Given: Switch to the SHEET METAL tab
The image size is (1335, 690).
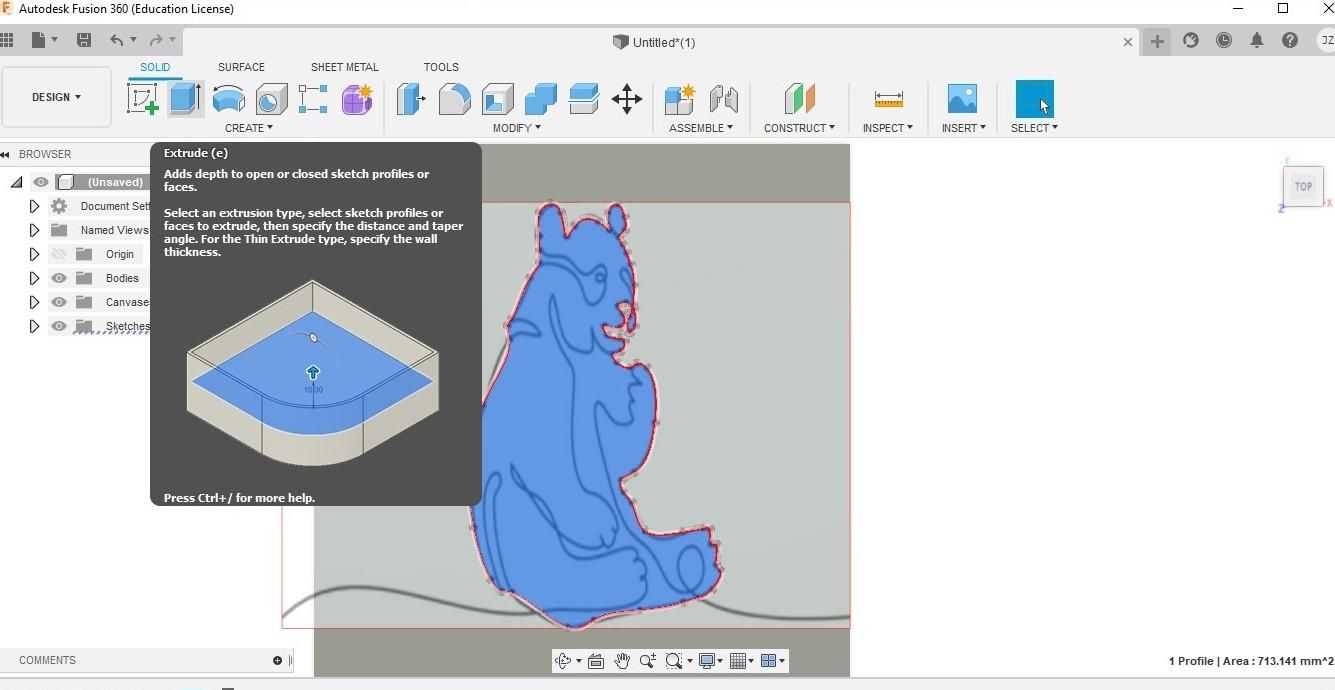Looking at the screenshot, I should pos(344,67).
